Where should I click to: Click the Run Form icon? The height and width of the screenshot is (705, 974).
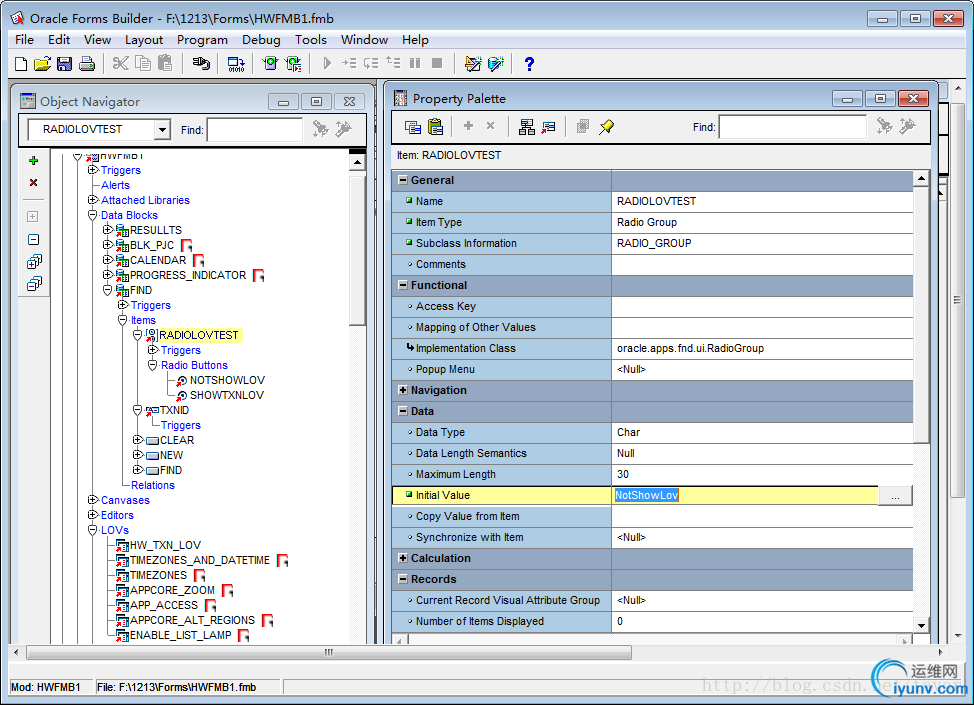tap(270, 63)
